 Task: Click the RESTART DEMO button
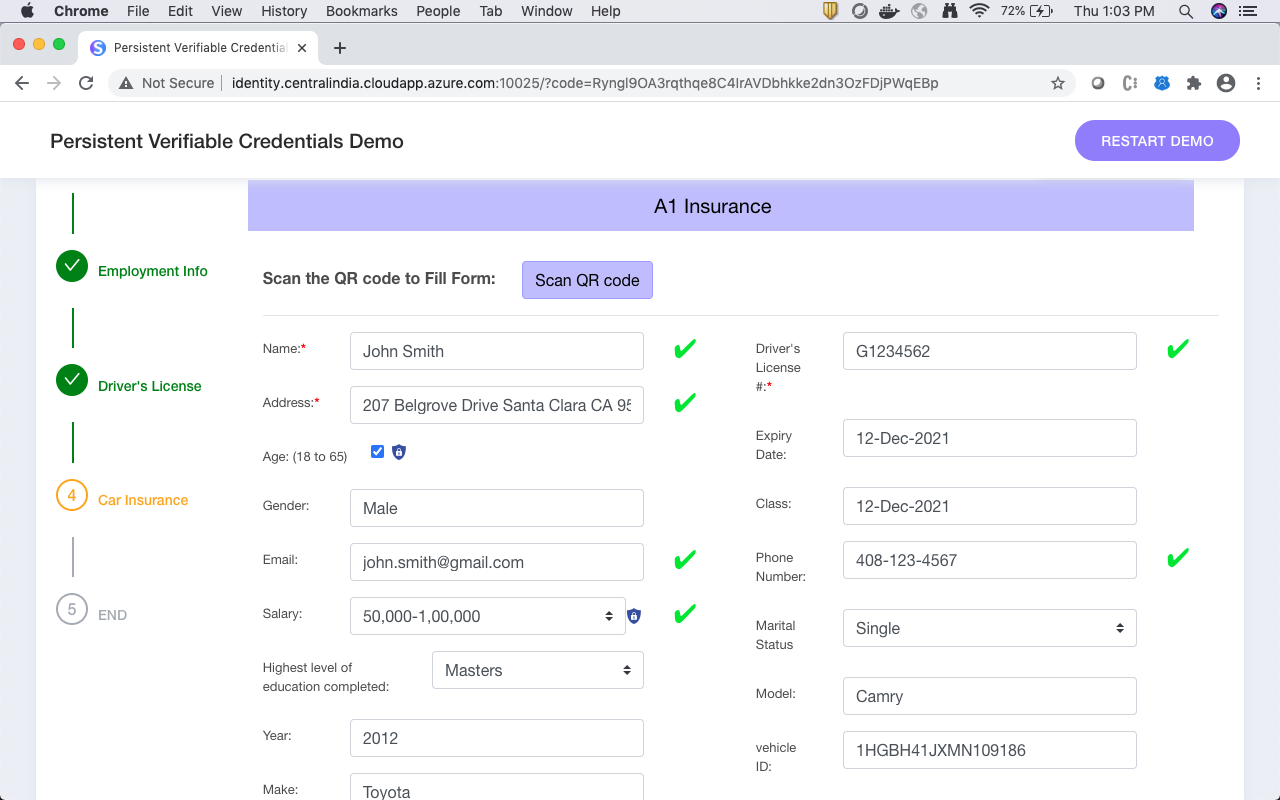pos(1157,141)
